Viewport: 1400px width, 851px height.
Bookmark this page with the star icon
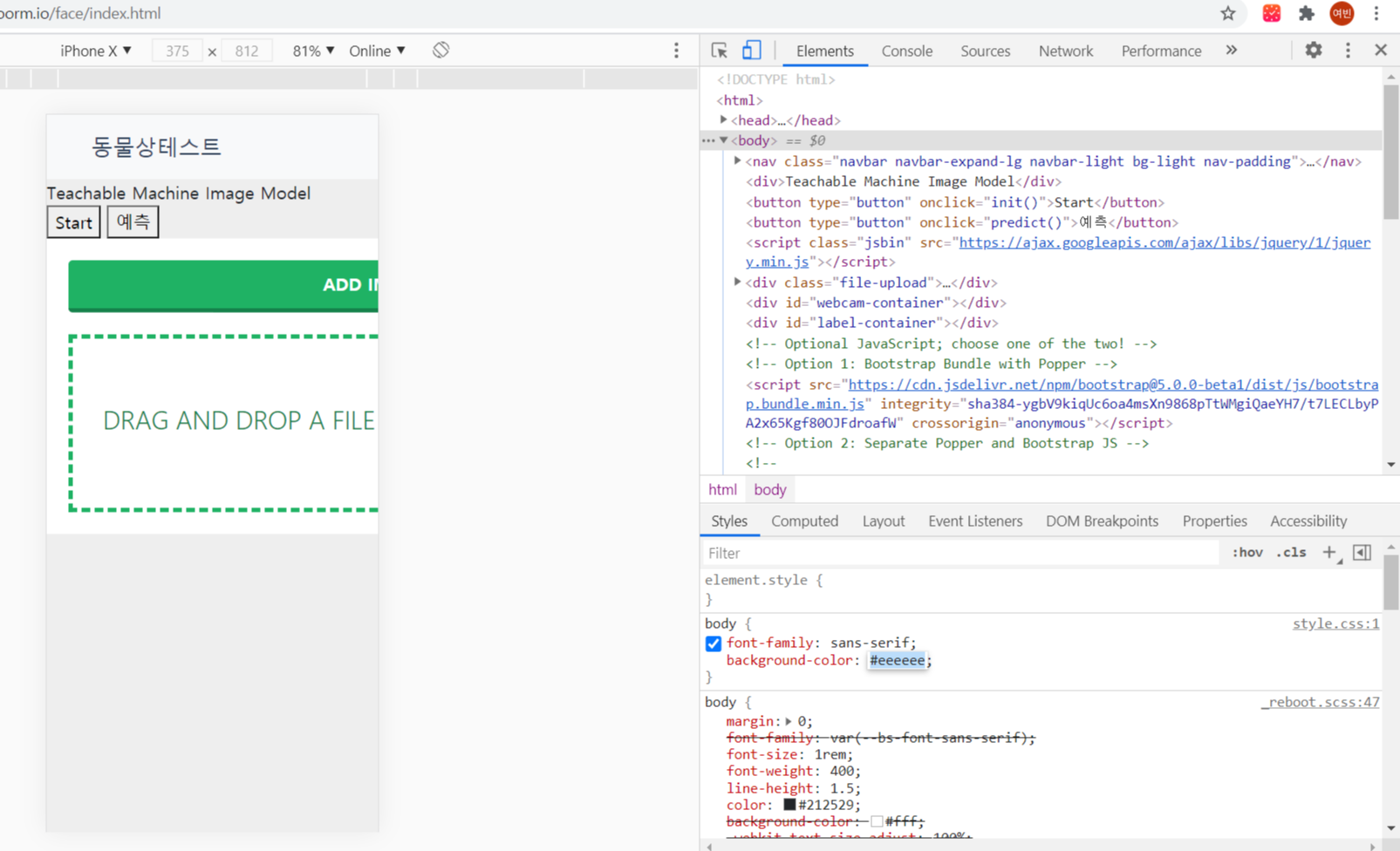(x=1228, y=13)
